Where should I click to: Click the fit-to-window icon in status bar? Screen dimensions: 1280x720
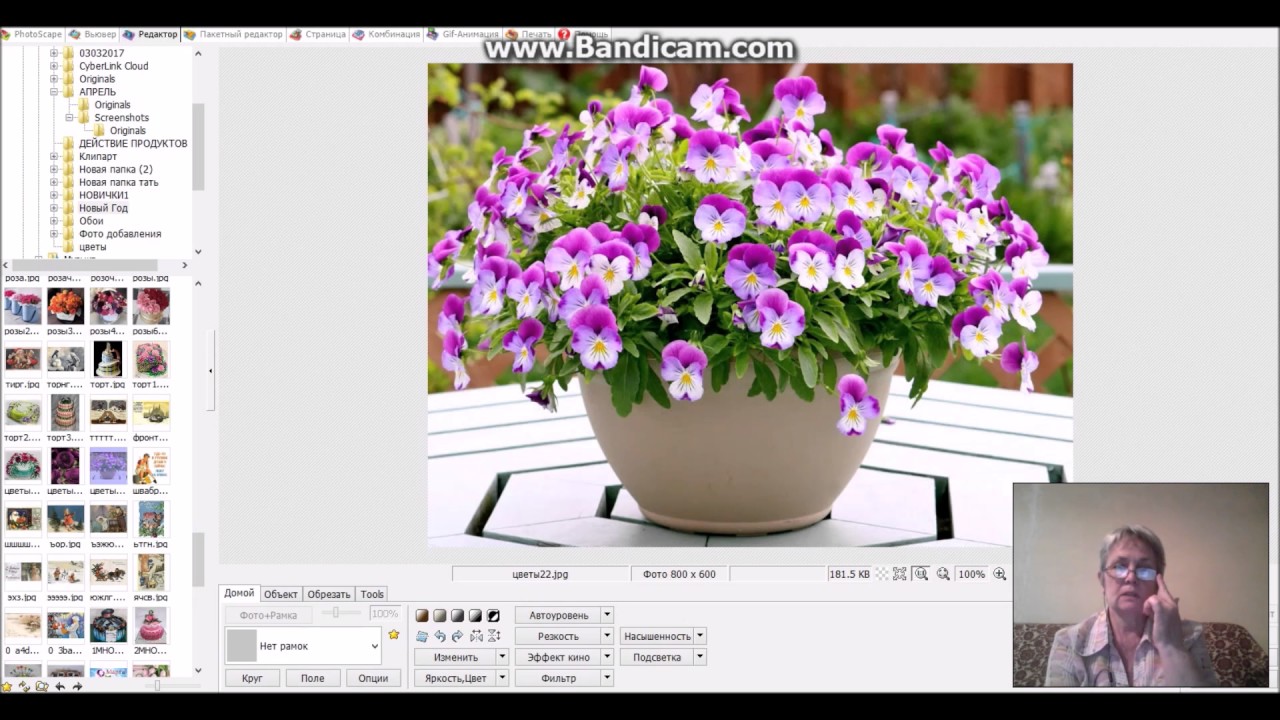[900, 574]
